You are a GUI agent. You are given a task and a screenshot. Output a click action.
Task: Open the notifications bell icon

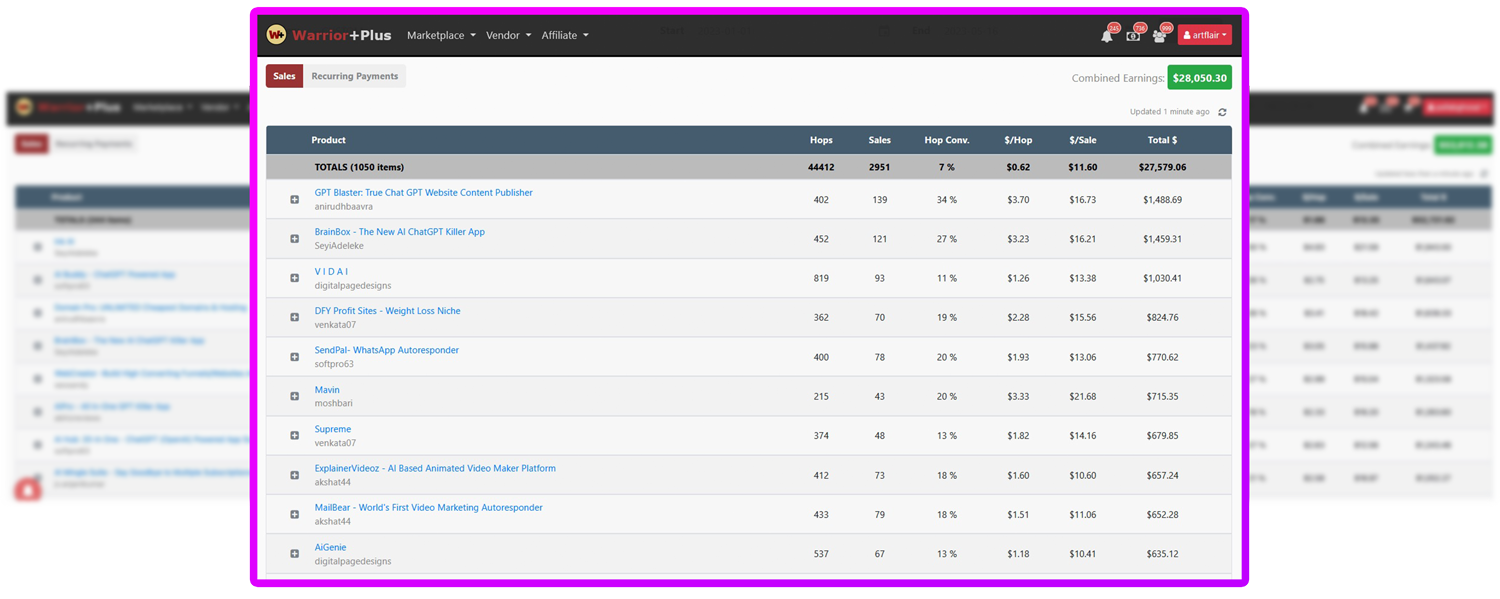pos(1106,36)
